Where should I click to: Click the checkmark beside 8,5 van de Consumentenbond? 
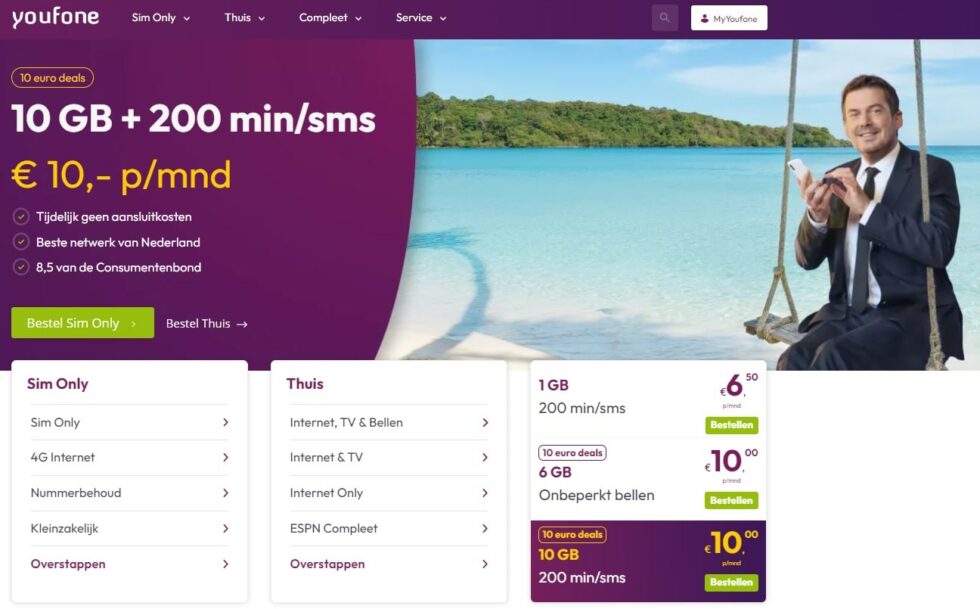click(x=21, y=267)
